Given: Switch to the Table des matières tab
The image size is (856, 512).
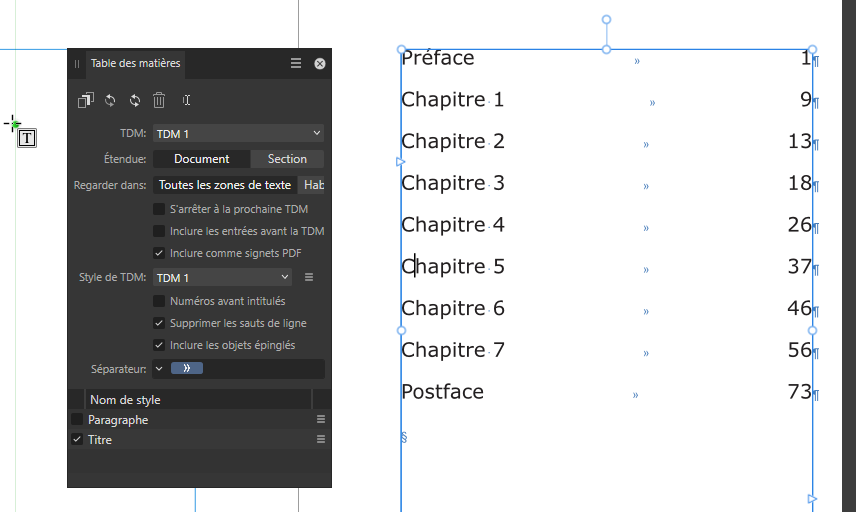Looking at the screenshot, I should (135, 63).
